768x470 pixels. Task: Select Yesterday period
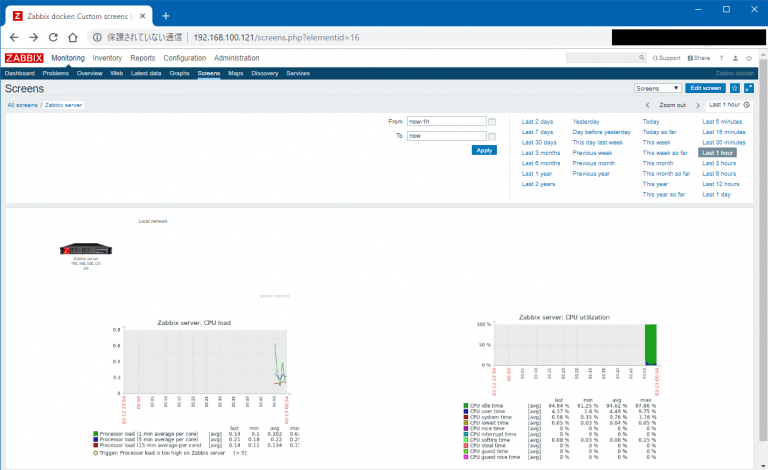(x=586, y=122)
